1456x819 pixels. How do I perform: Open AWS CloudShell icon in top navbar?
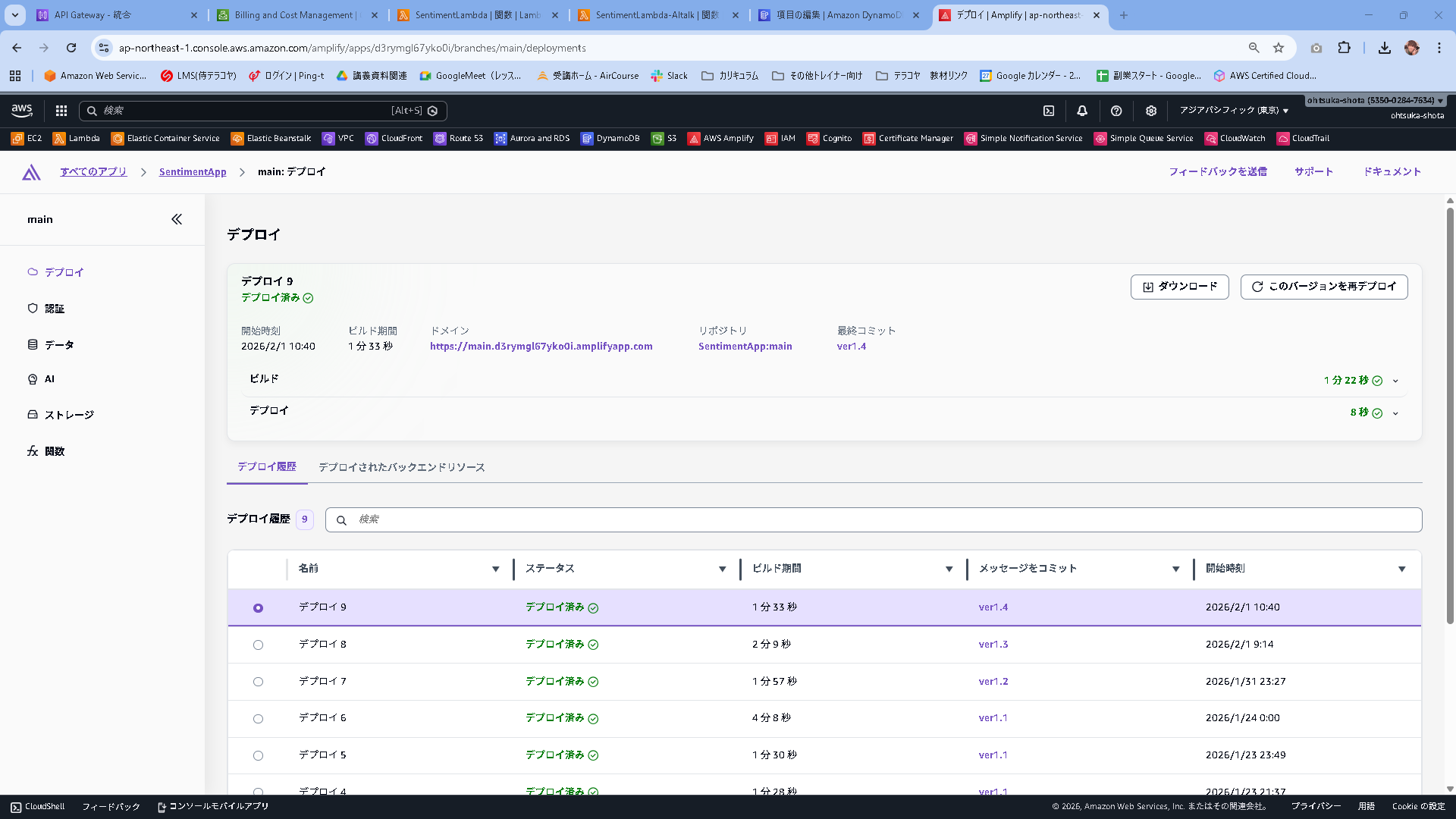tap(1049, 111)
